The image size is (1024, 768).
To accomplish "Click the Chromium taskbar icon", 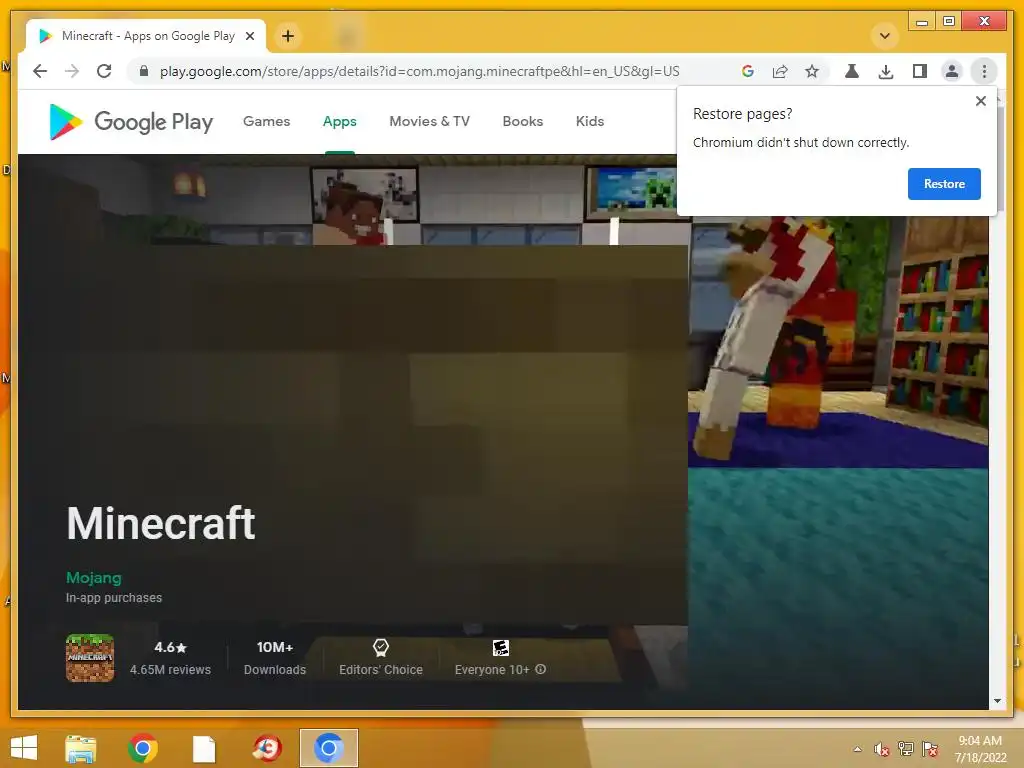I will (x=328, y=748).
